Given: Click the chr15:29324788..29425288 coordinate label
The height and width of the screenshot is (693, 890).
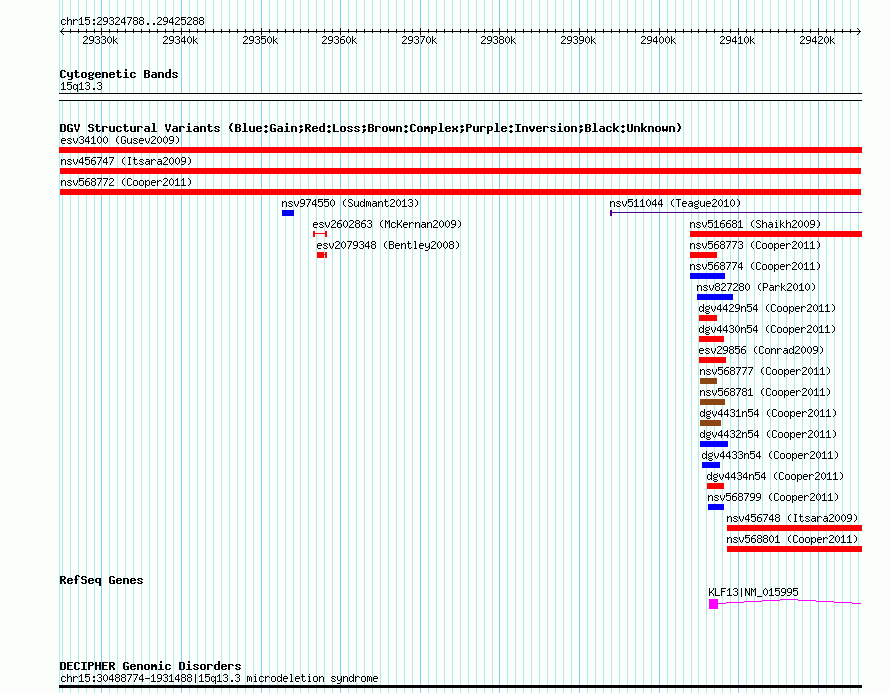Looking at the screenshot, I should point(132,22).
